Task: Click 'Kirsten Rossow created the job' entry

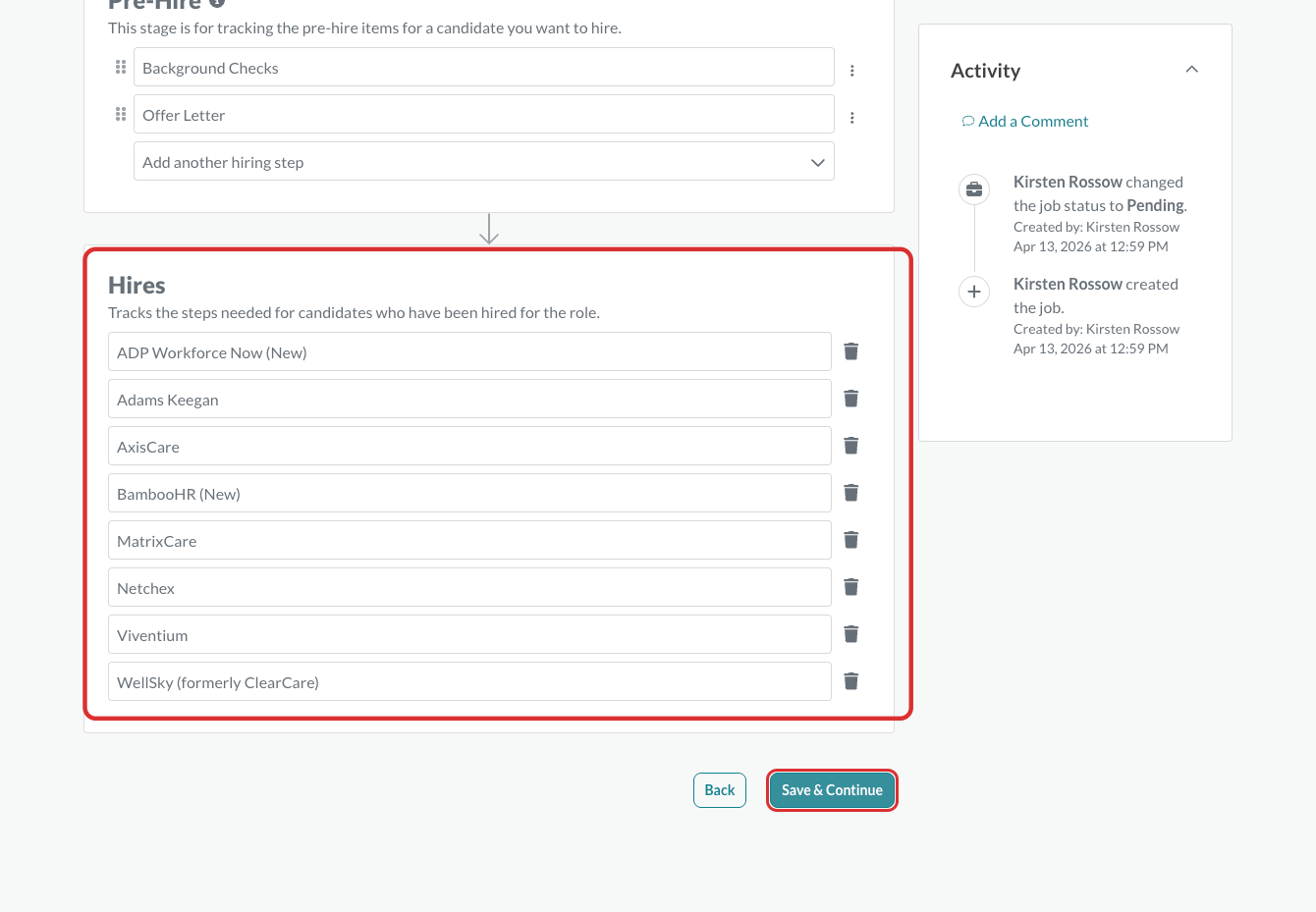Action: pyautogui.click(x=1096, y=295)
